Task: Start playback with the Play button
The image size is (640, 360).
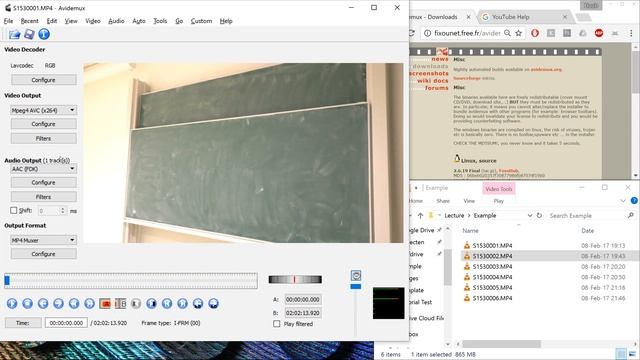Action: point(12,303)
